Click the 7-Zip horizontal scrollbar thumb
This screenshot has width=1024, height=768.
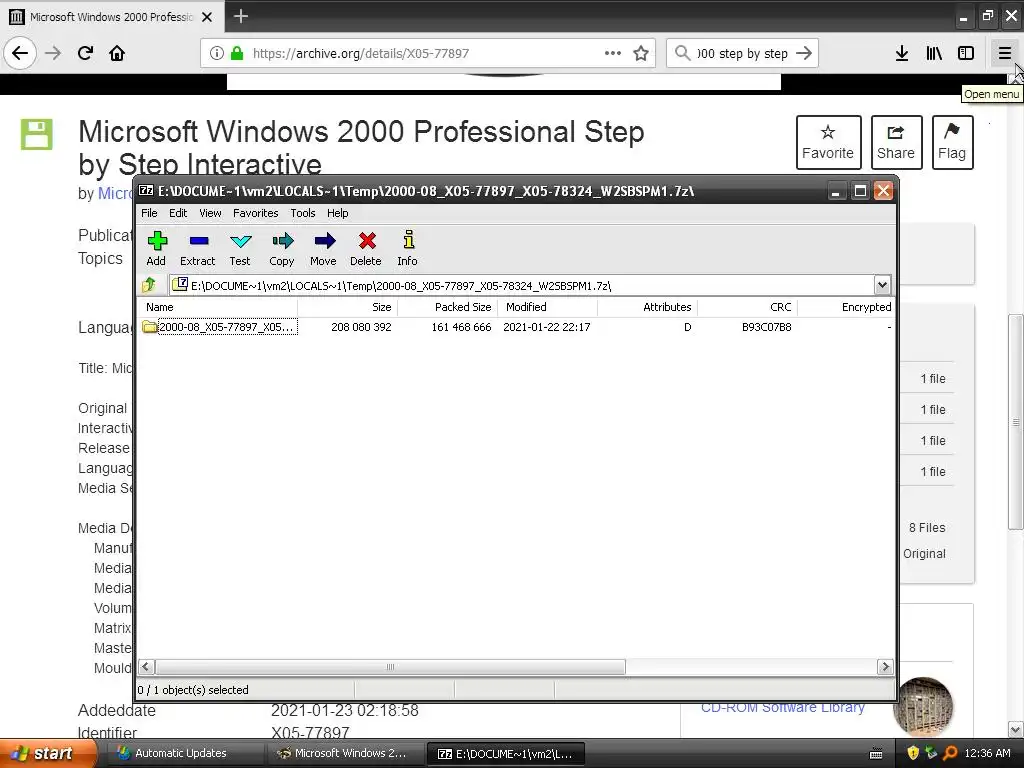[x=391, y=667]
